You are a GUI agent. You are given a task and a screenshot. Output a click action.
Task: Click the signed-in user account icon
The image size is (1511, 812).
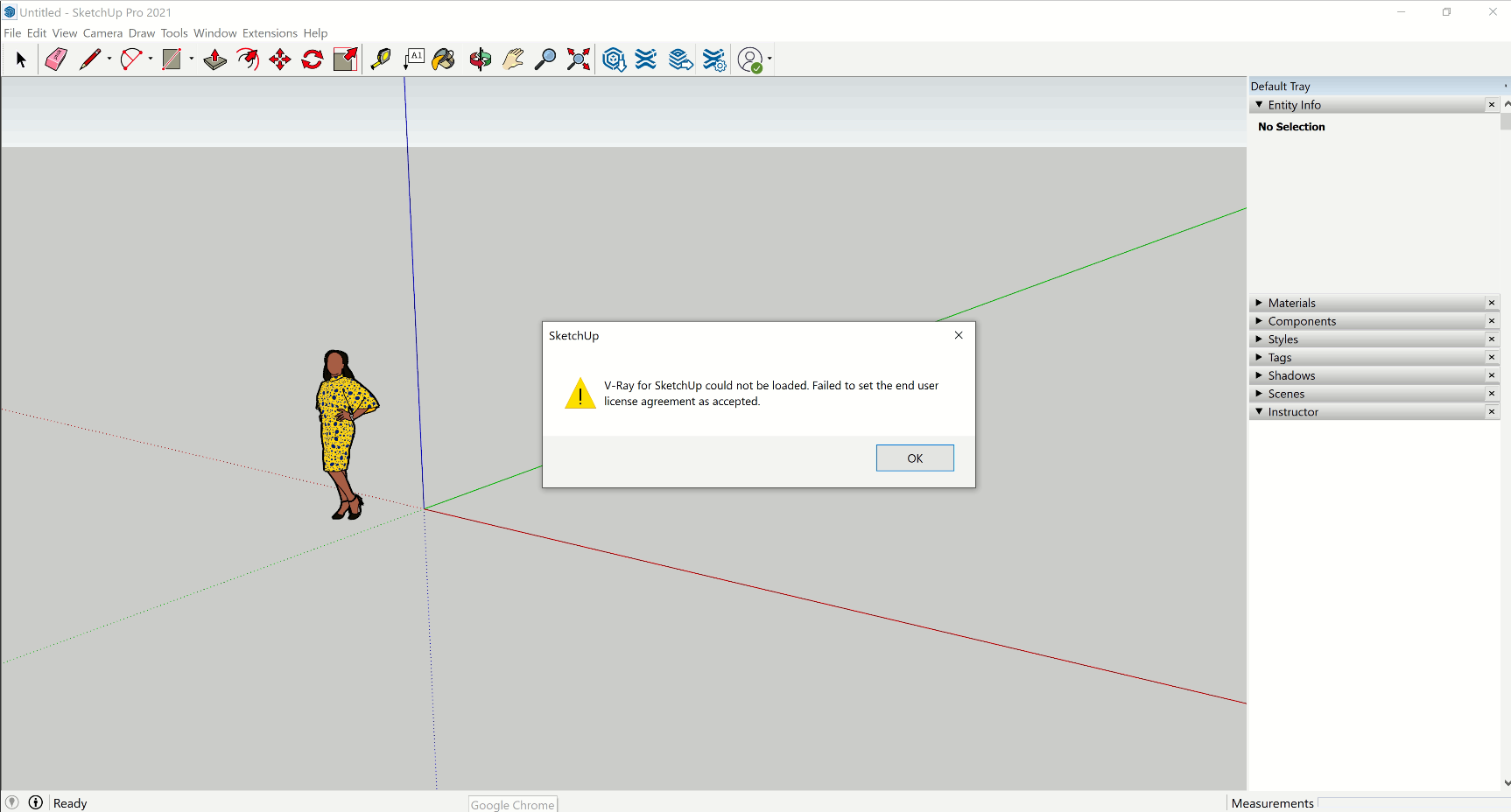tap(750, 59)
